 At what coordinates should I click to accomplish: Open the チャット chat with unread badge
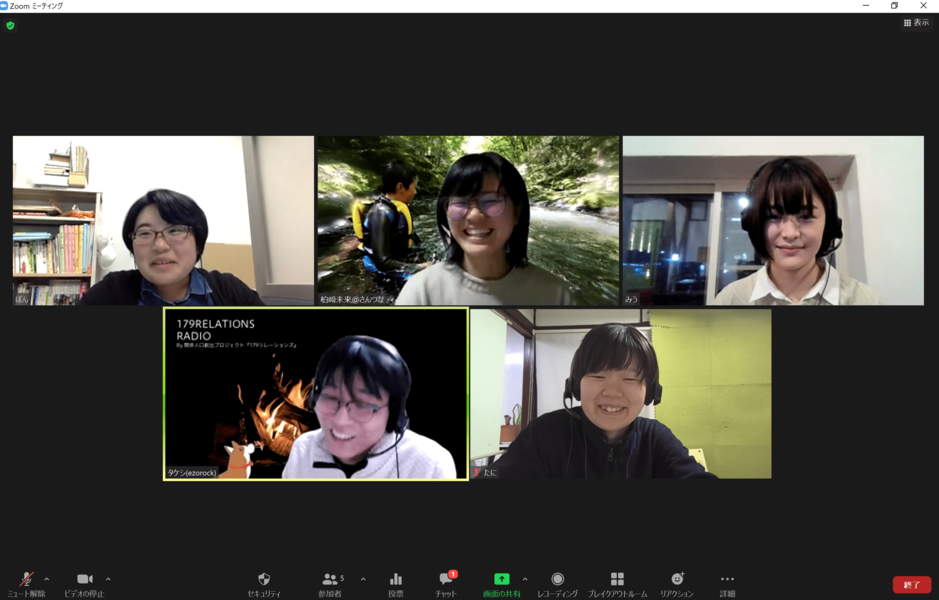(x=446, y=581)
